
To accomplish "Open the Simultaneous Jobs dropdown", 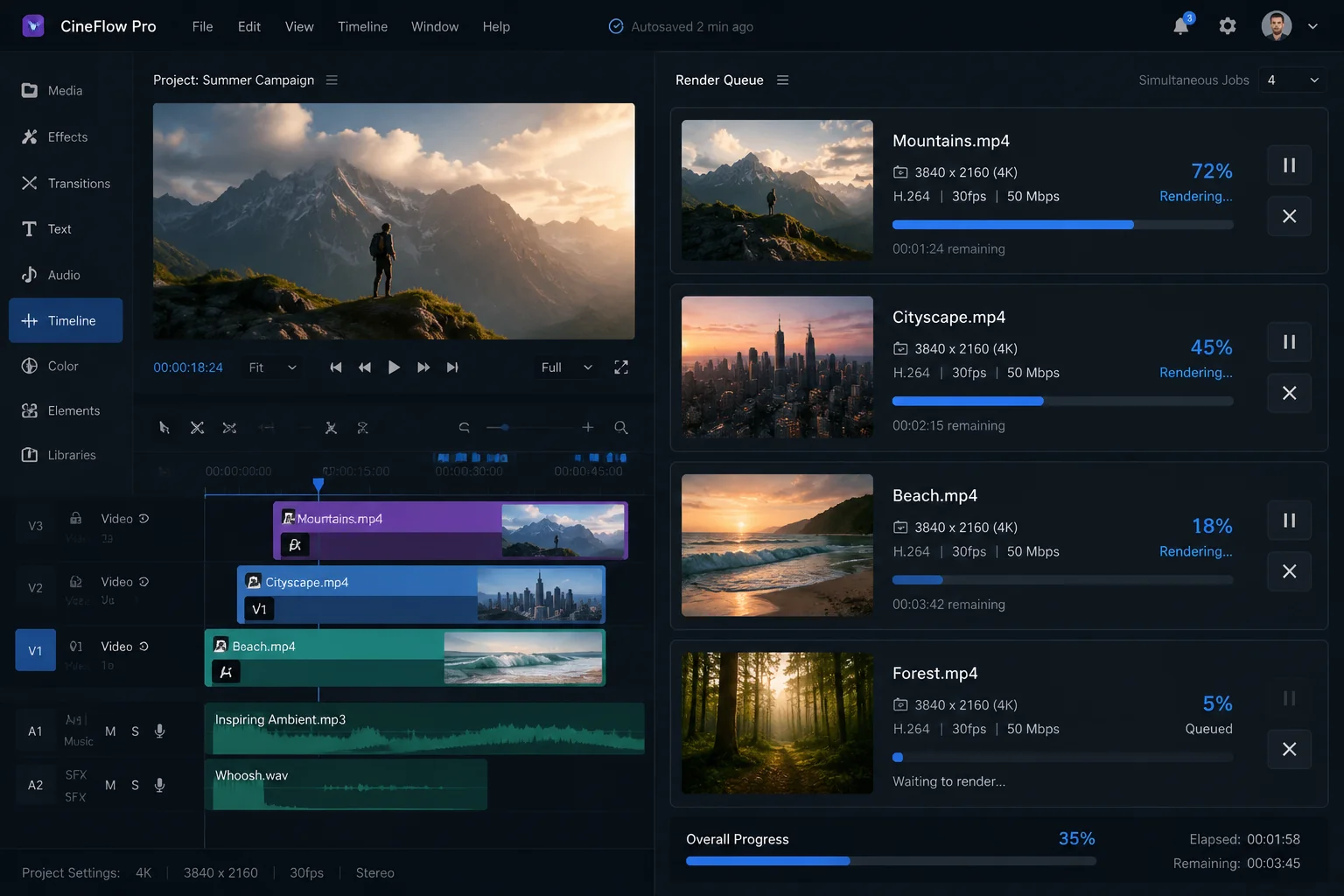I will (x=1292, y=80).
